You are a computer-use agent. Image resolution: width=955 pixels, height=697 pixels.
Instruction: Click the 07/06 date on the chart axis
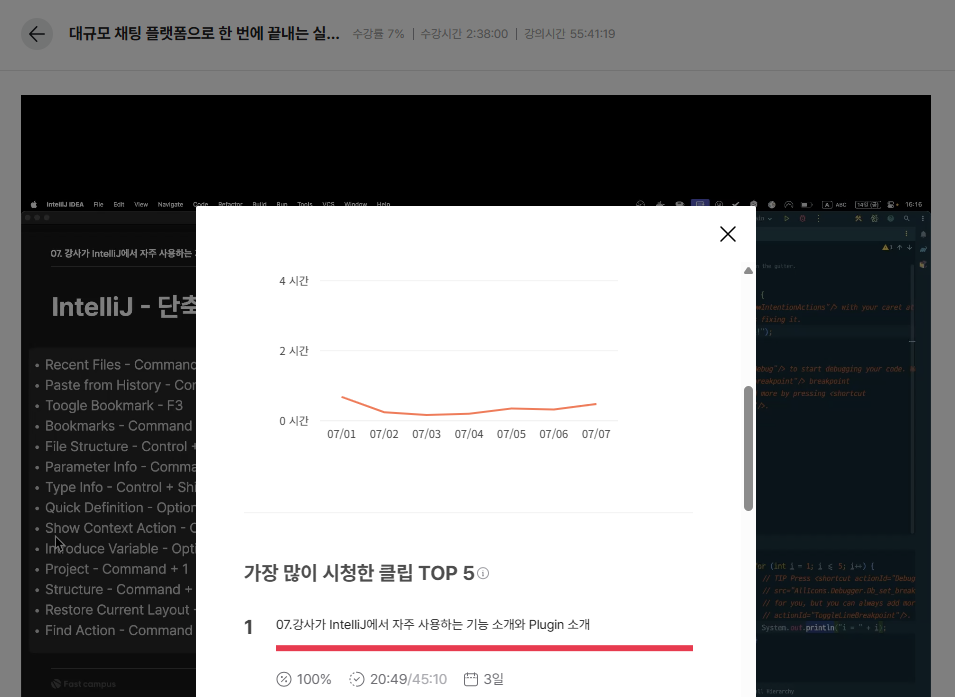[553, 434]
